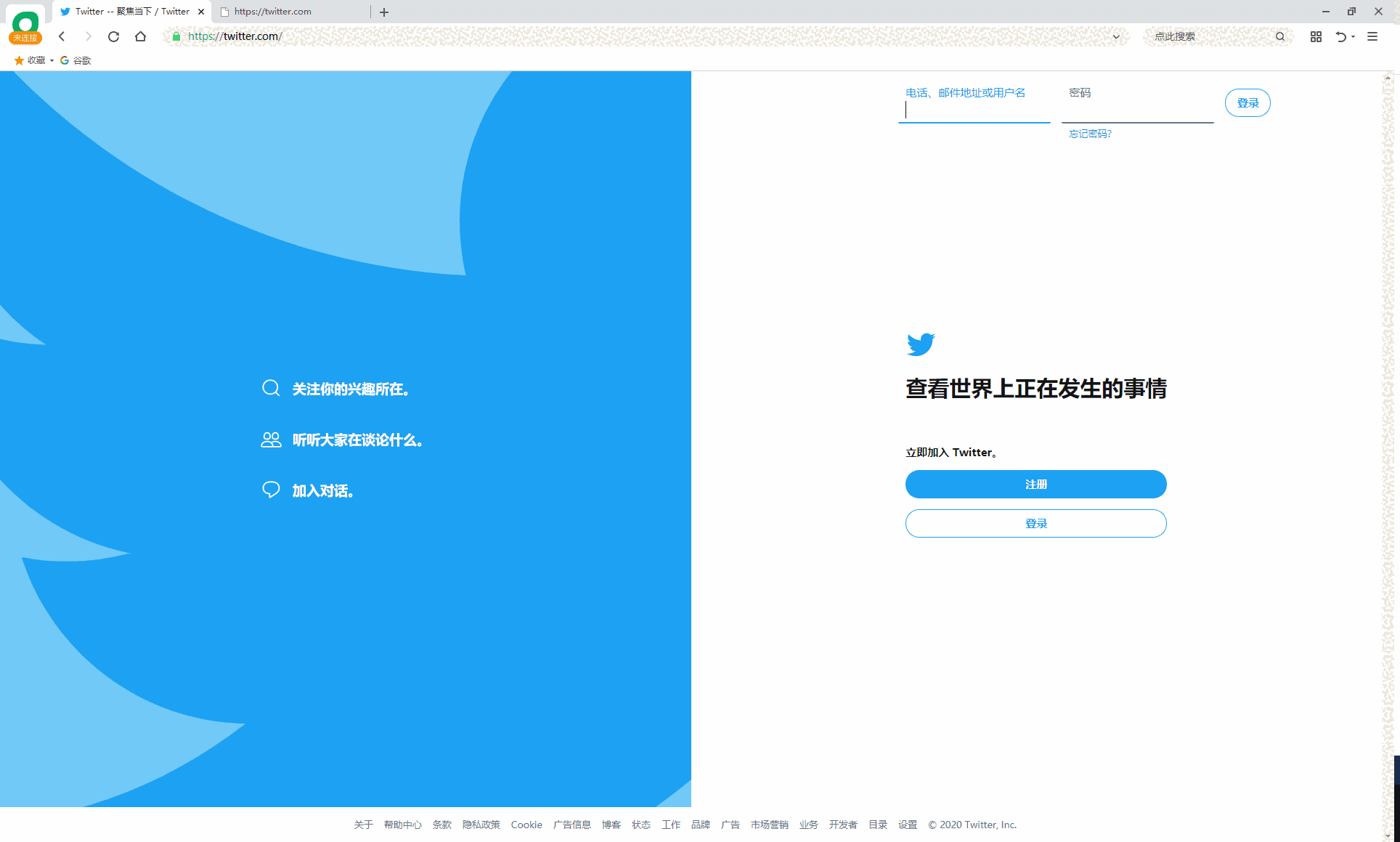Expand the address bar URL dropdown chevron
1400x842 pixels.
1116,36
